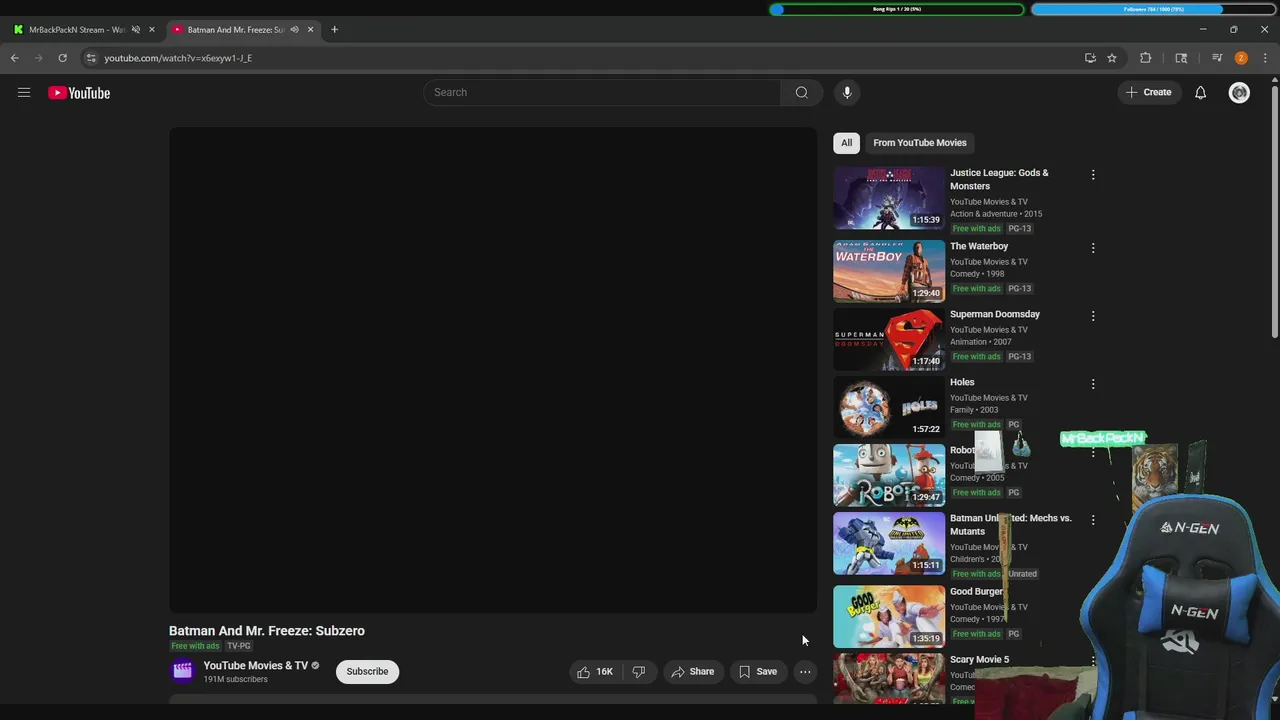Click the Scary Movie 5 title
The height and width of the screenshot is (720, 1280).
pyautogui.click(x=979, y=660)
